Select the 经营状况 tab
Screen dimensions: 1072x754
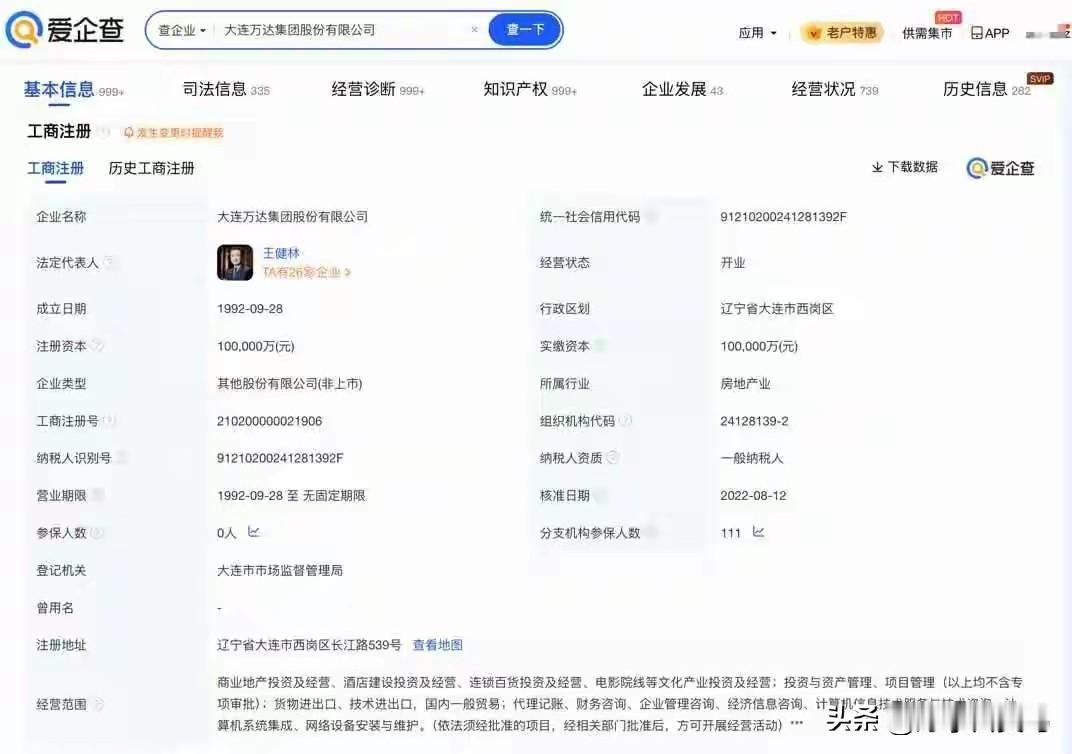point(835,90)
